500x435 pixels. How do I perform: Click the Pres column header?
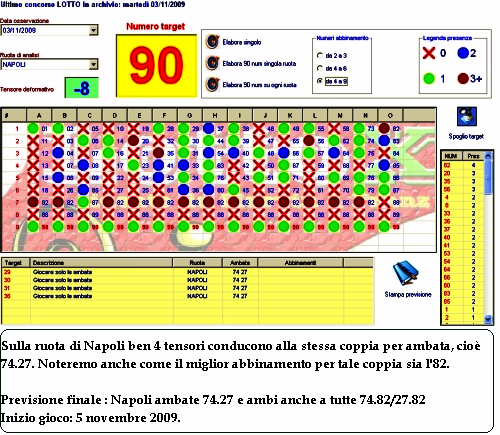point(473,156)
